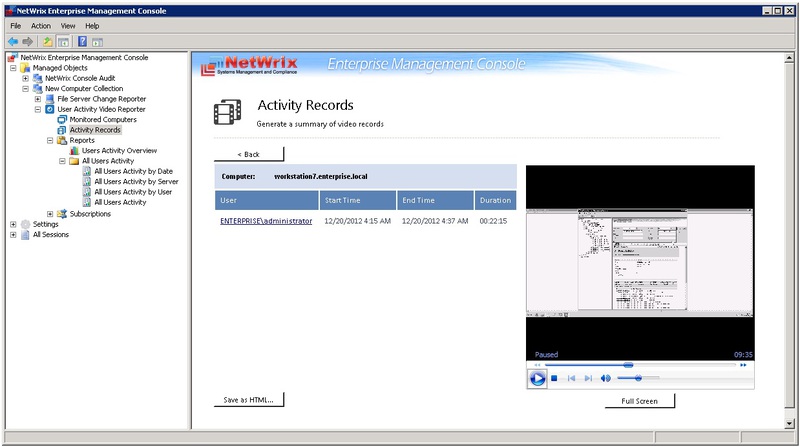Click the volume slider
The image size is (800, 447).
(638, 378)
